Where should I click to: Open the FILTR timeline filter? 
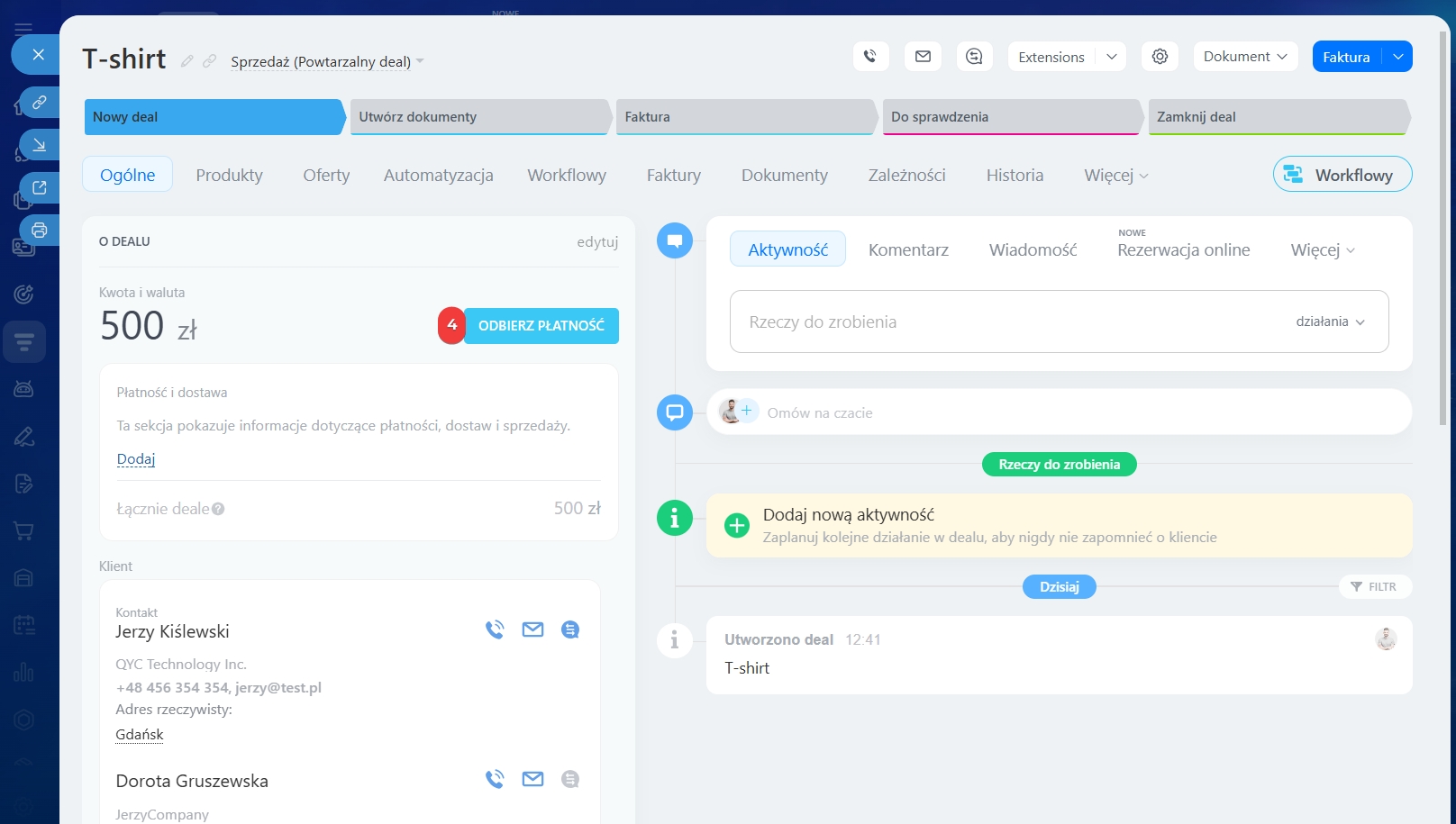click(1374, 586)
